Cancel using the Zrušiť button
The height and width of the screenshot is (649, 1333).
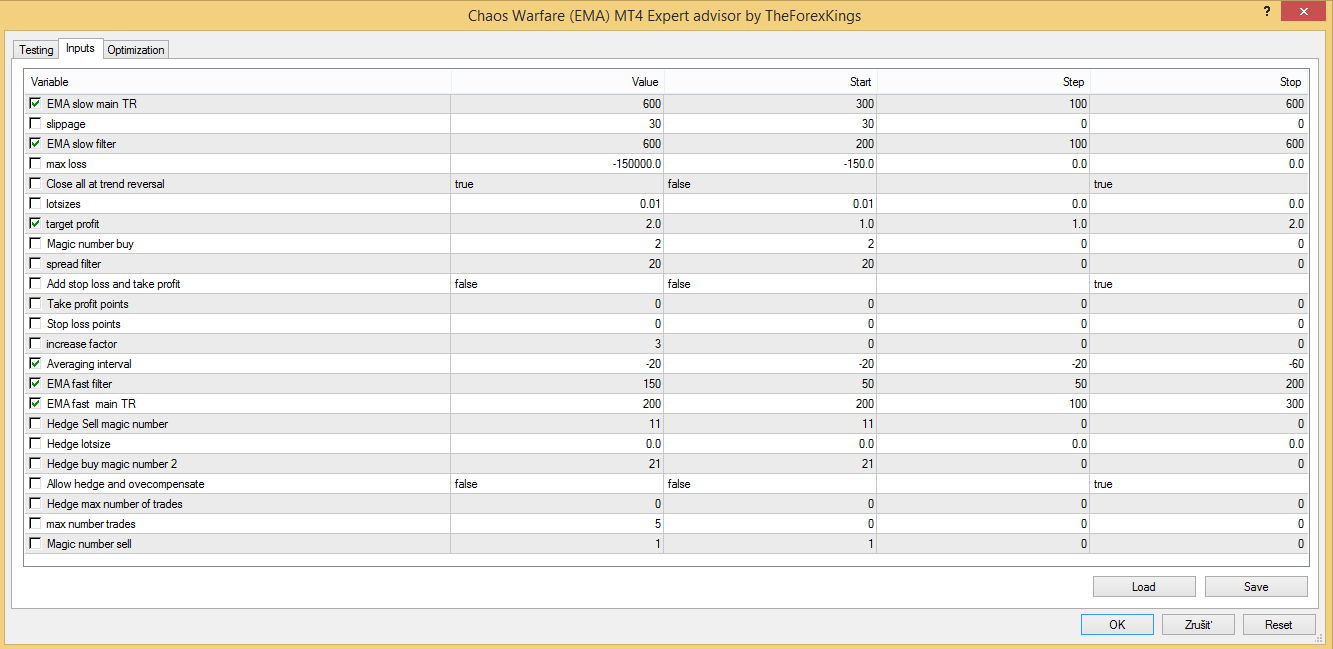pyautogui.click(x=1198, y=624)
